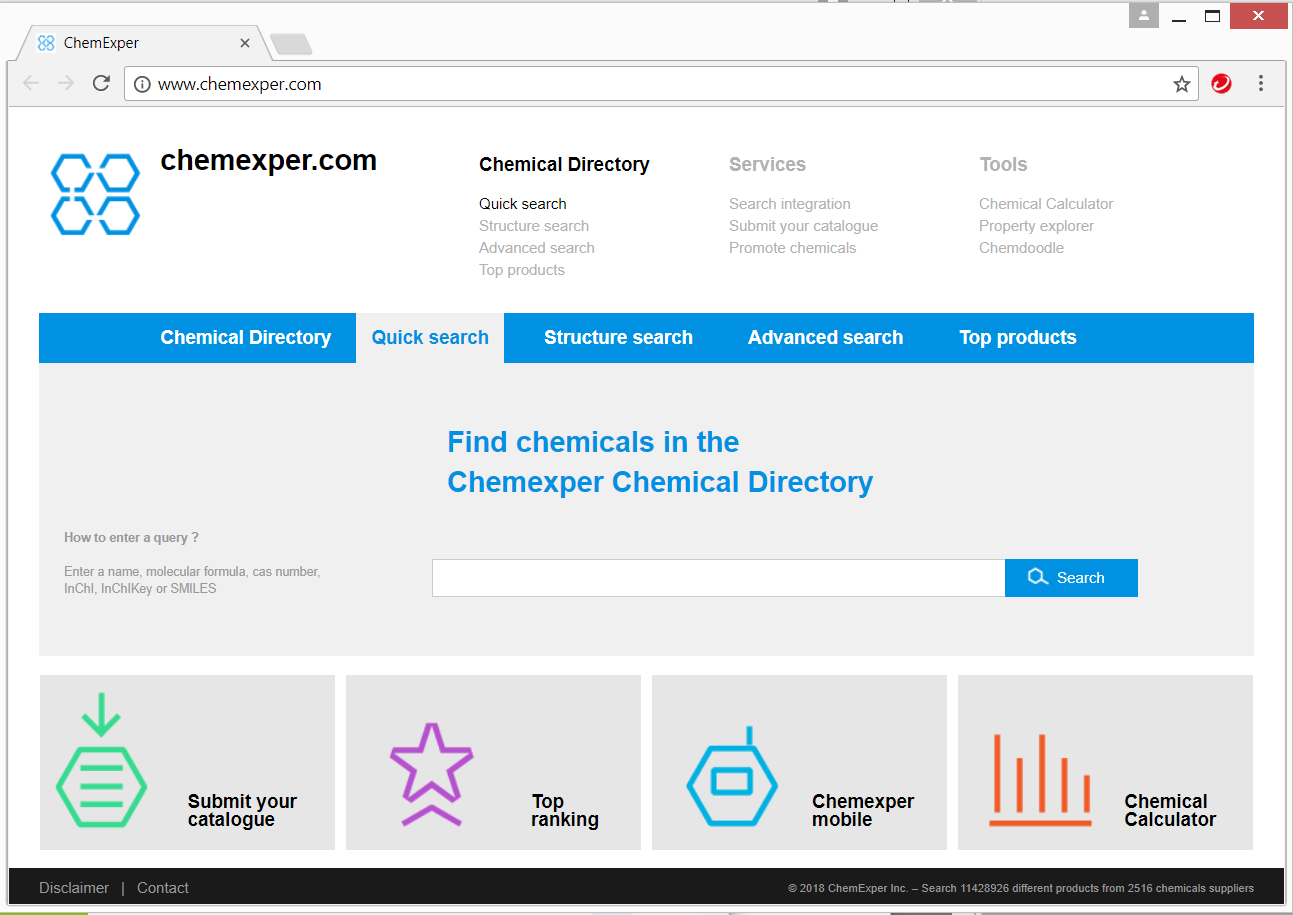The image size is (1293, 915).
Task: Select the Chemical Directory nav tab
Action: click(246, 338)
